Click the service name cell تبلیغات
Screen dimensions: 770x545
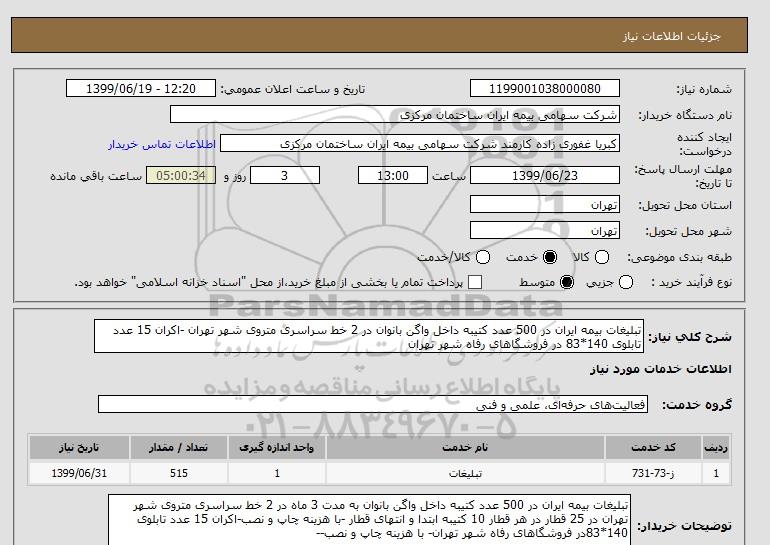click(465, 473)
